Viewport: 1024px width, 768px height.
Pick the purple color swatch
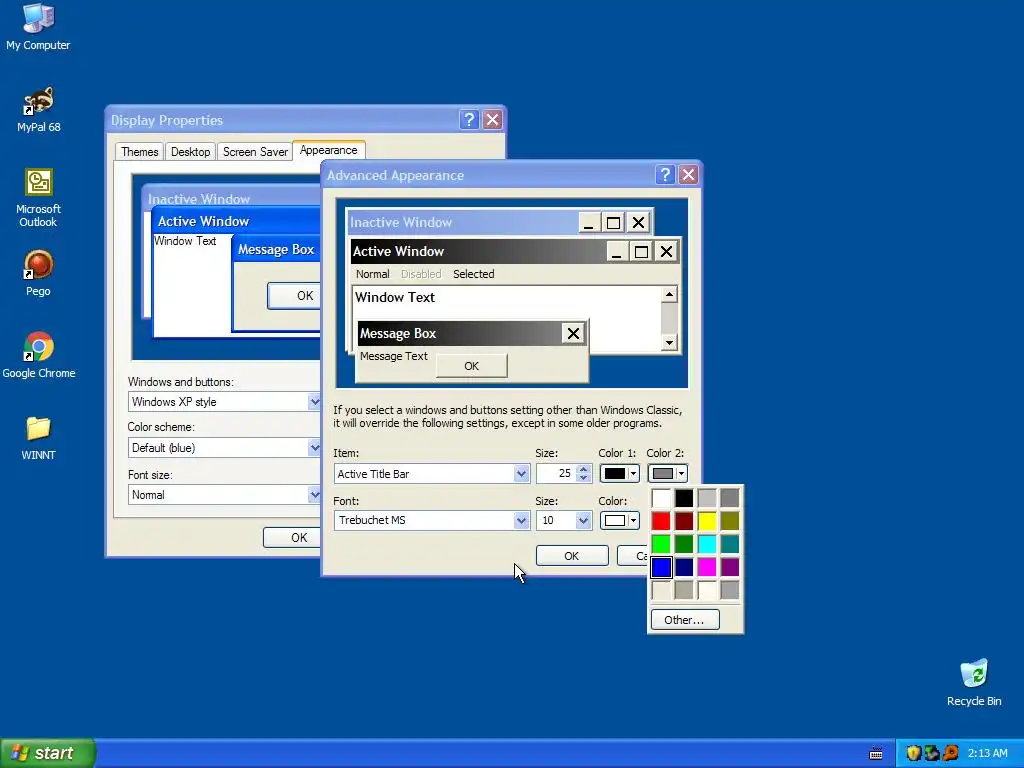729,567
